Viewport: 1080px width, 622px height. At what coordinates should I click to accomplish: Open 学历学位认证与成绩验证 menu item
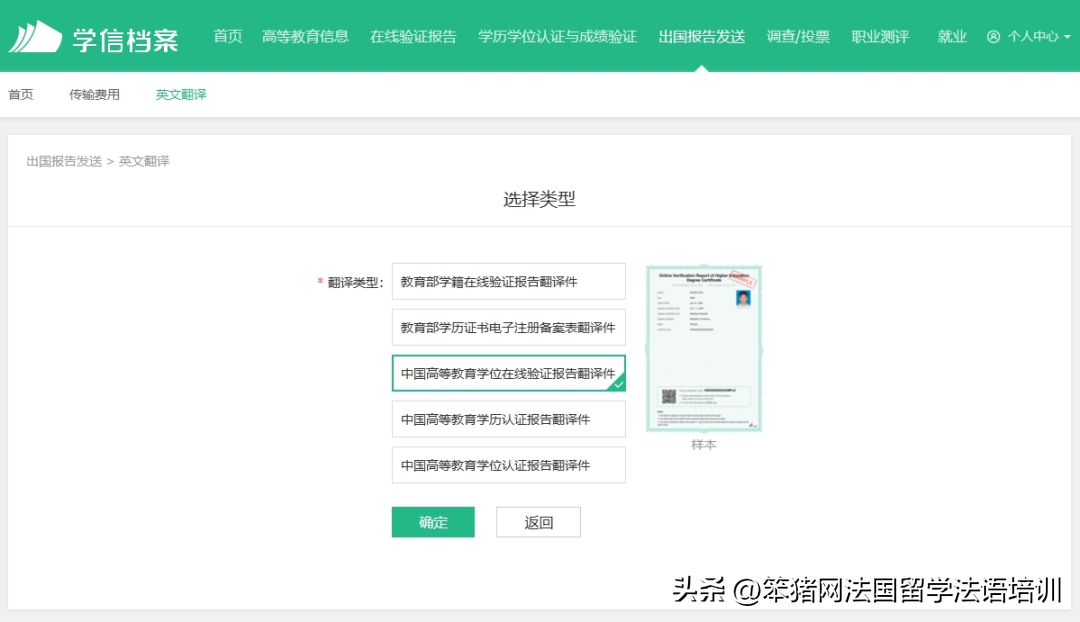[557, 37]
